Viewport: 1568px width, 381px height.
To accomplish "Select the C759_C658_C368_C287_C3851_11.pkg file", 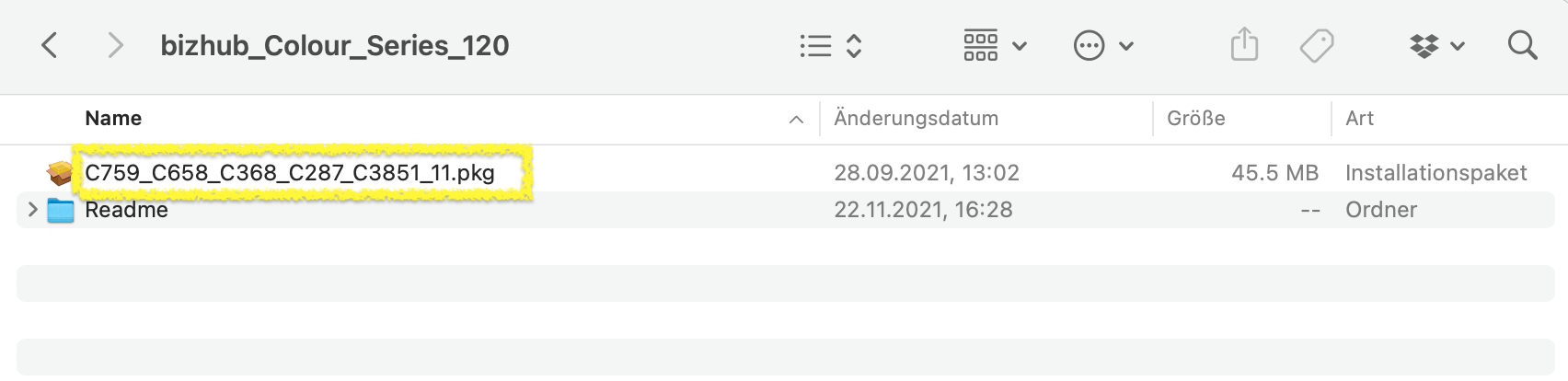I will click(290, 173).
